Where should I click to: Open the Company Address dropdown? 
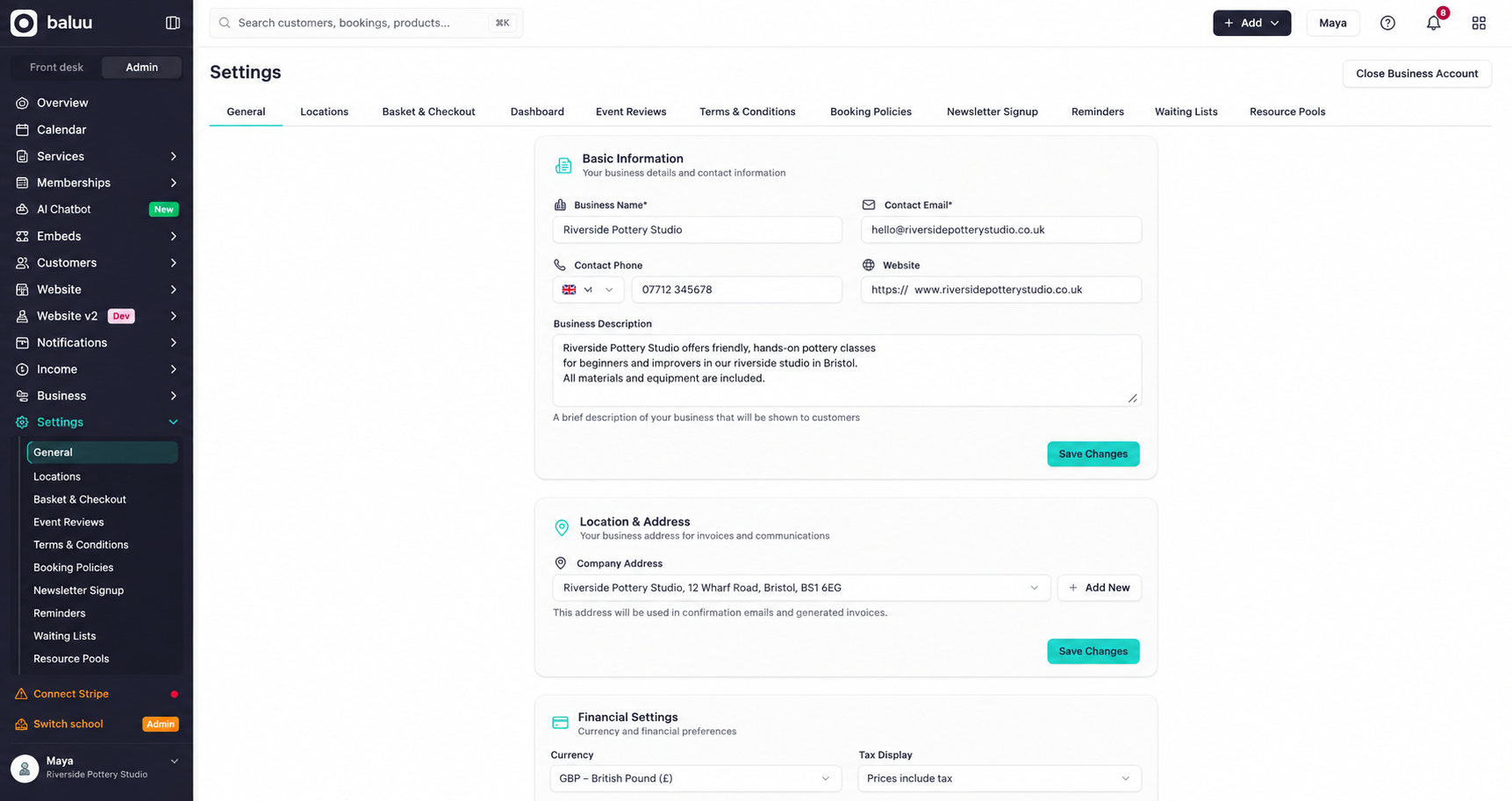[x=801, y=588]
